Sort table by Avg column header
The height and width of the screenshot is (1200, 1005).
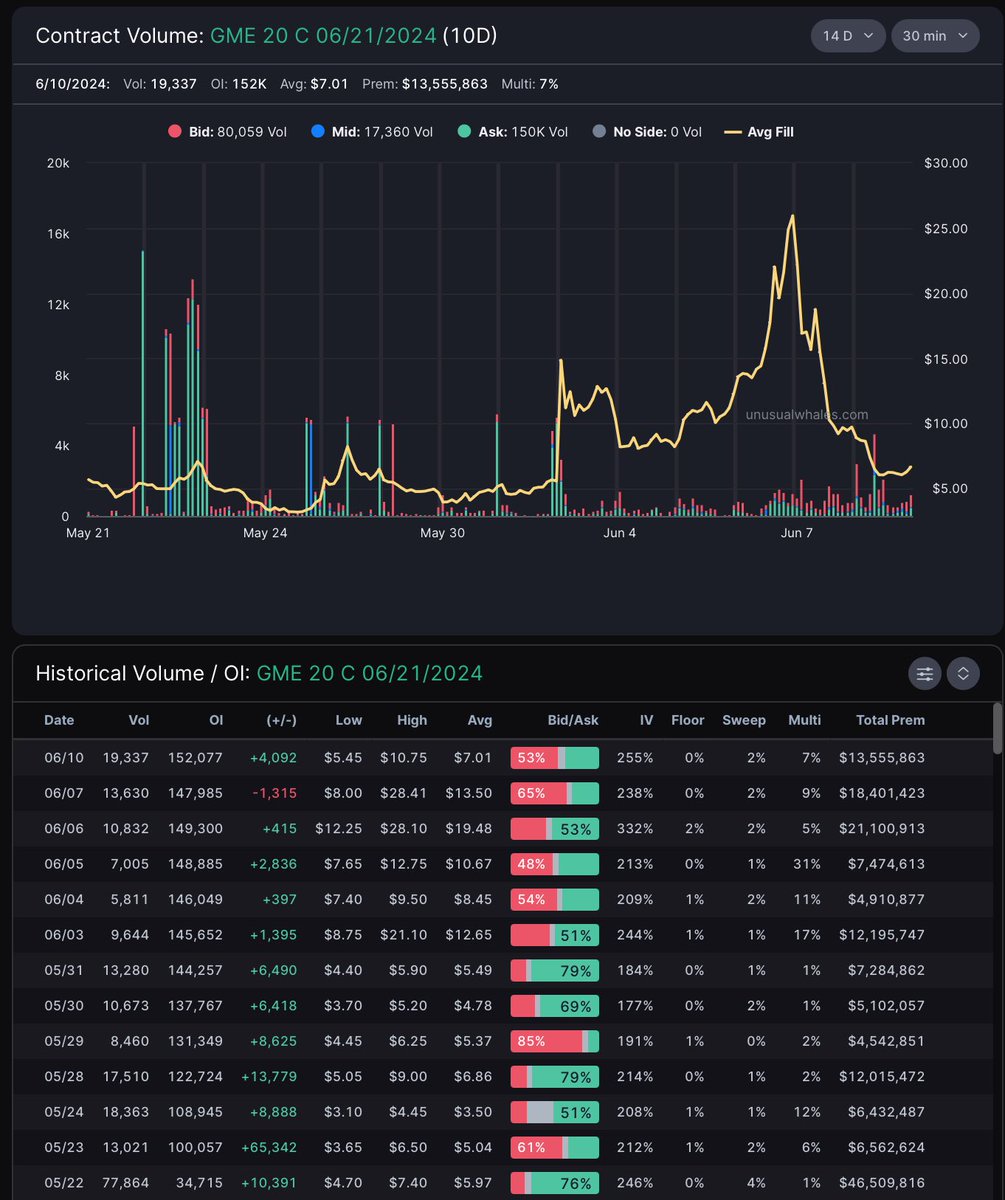tap(479, 720)
